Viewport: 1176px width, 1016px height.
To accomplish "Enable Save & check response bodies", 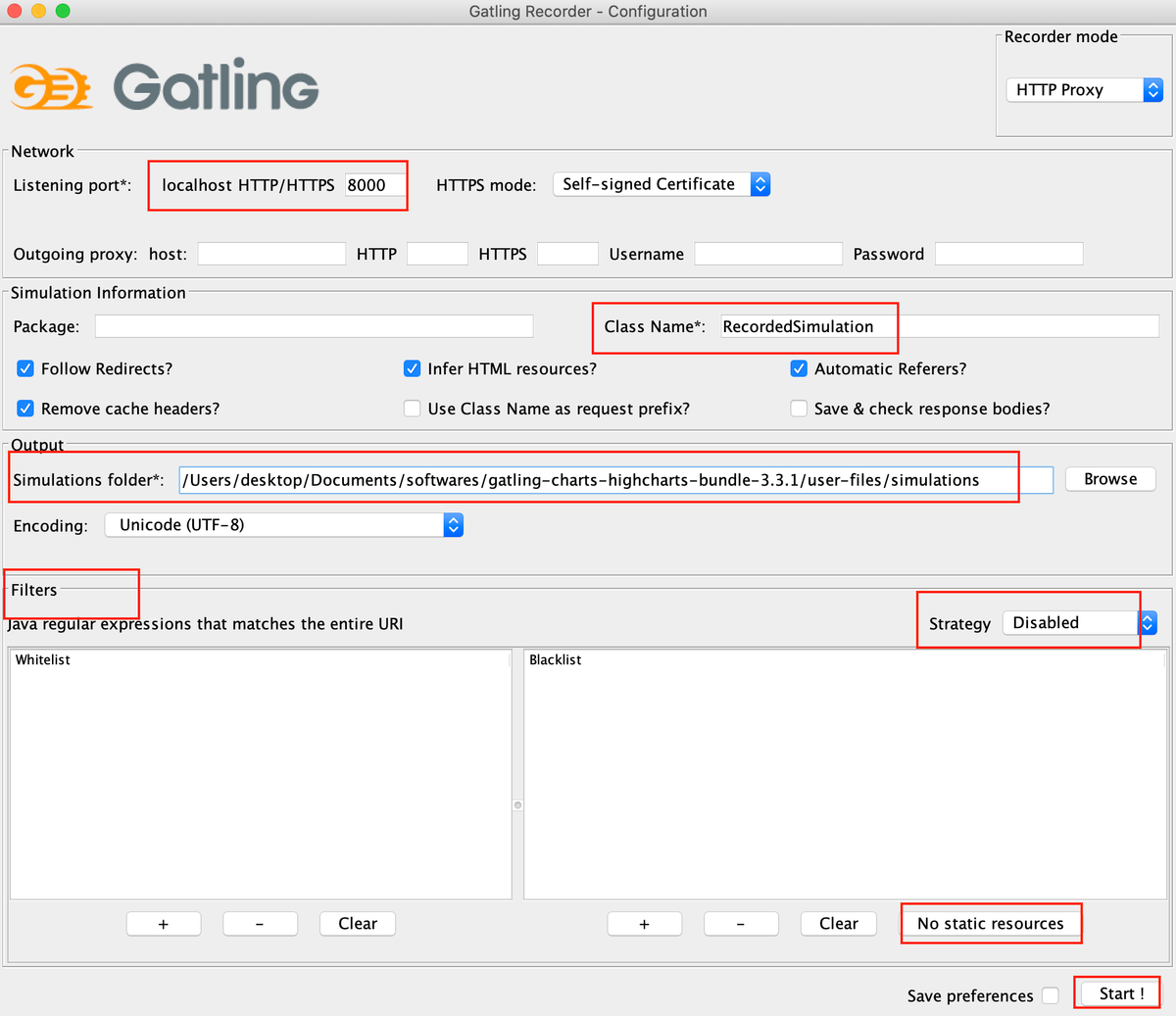I will pos(799,409).
